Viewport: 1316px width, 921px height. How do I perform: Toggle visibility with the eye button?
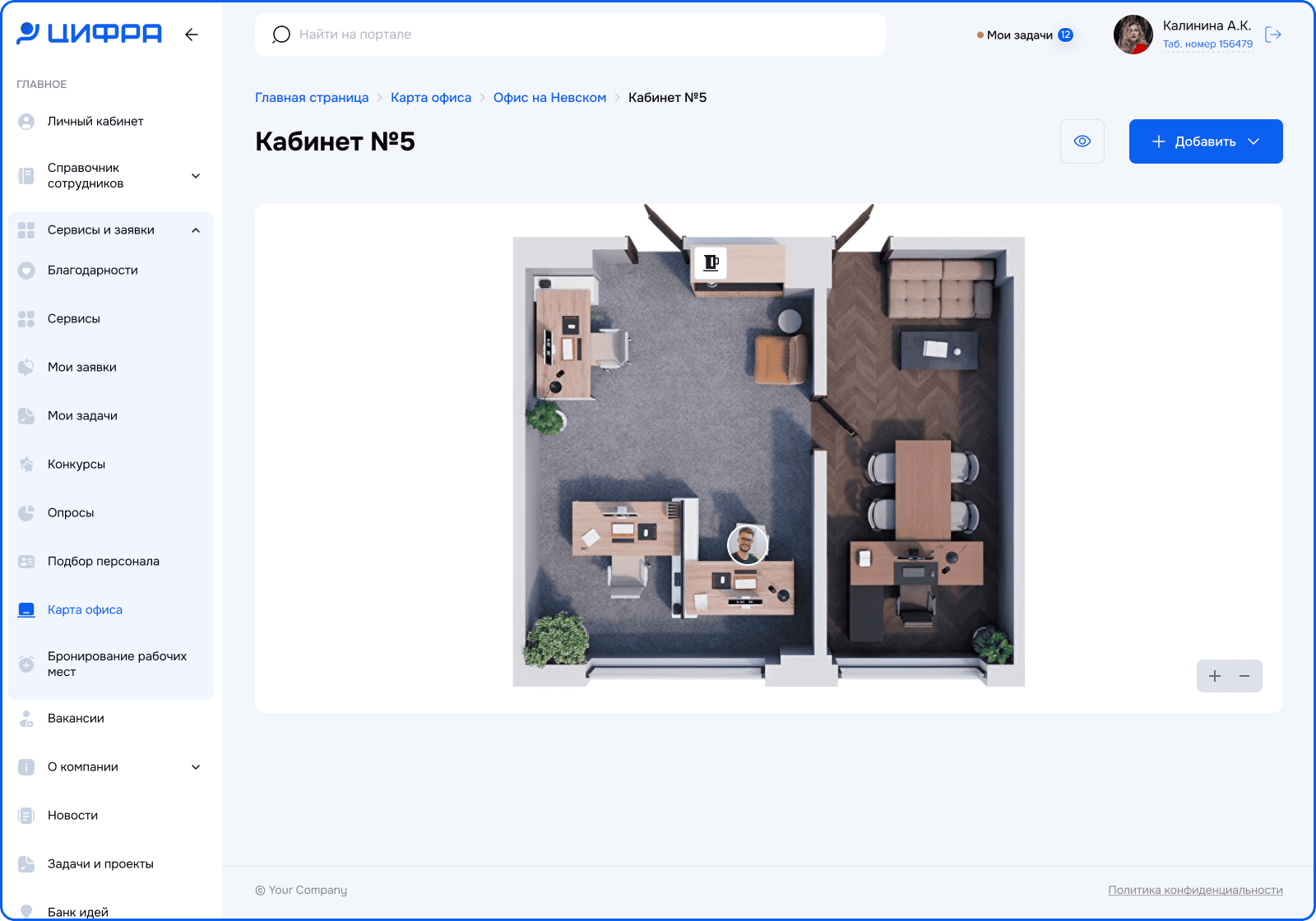tap(1082, 141)
